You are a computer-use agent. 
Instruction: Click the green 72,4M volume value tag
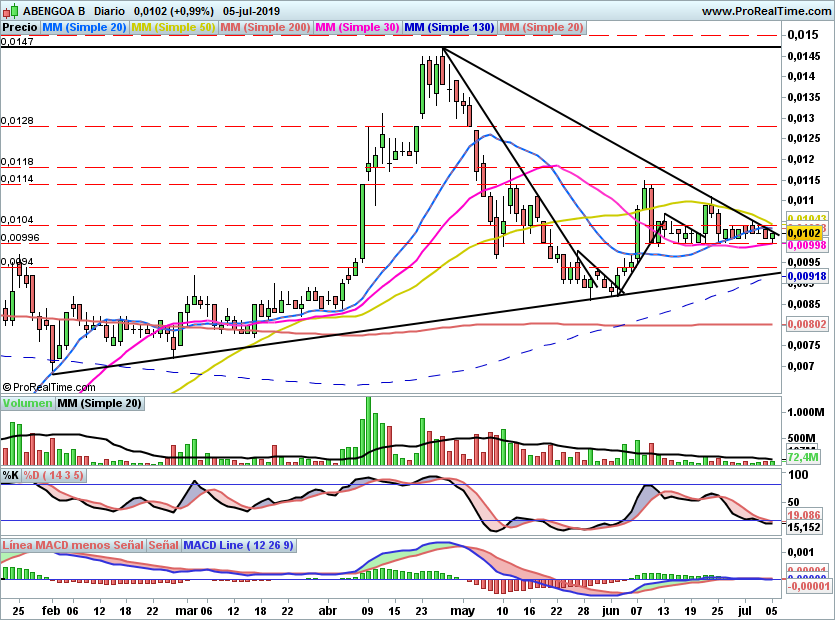tap(803, 457)
